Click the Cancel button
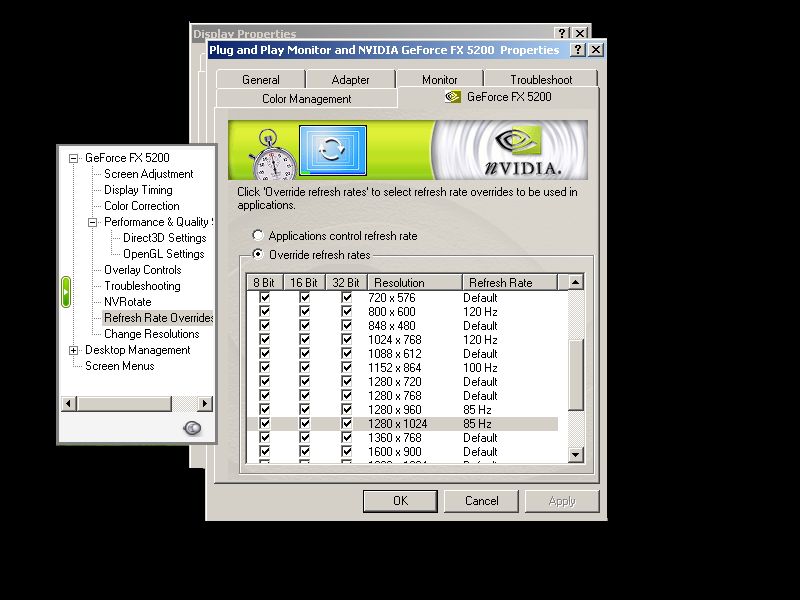The width and height of the screenshot is (800, 600). [x=481, y=501]
